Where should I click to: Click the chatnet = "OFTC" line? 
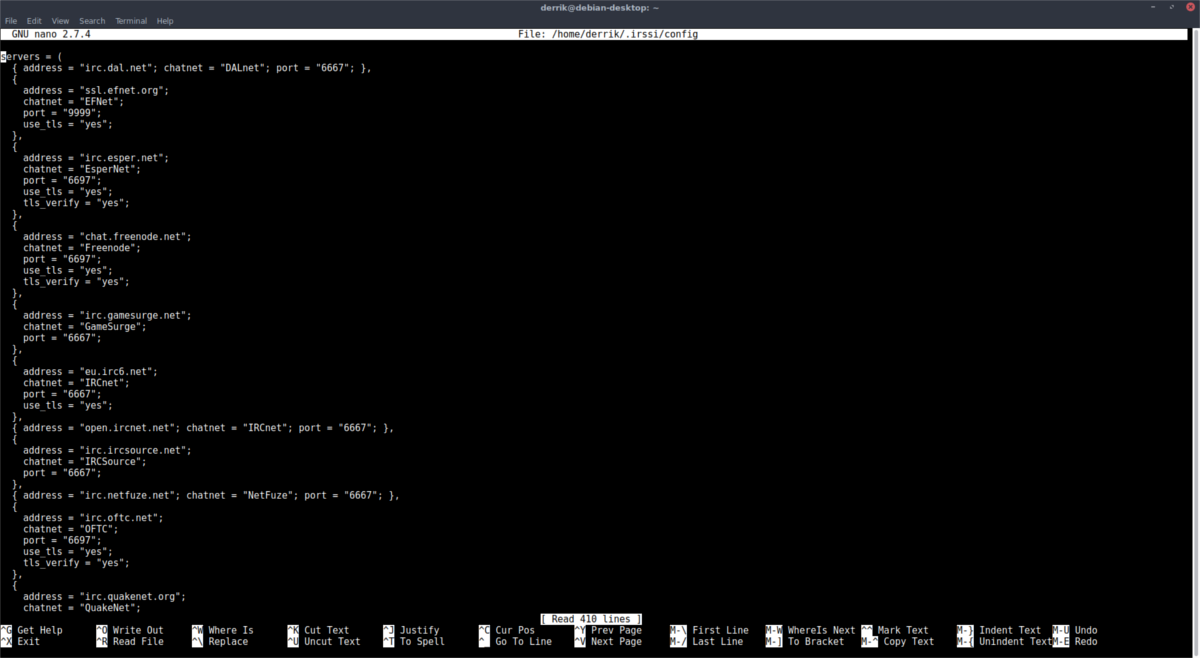pyautogui.click(x=71, y=529)
